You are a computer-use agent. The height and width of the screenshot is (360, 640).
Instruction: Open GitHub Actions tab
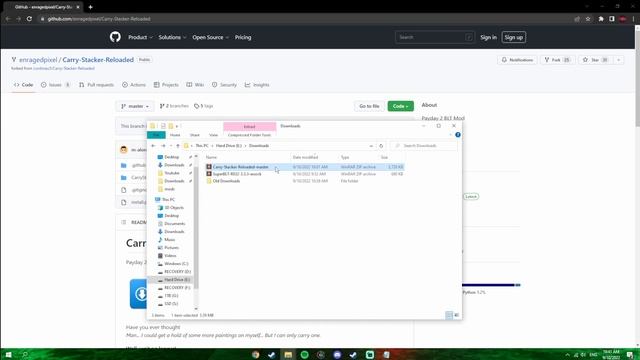[134, 85]
